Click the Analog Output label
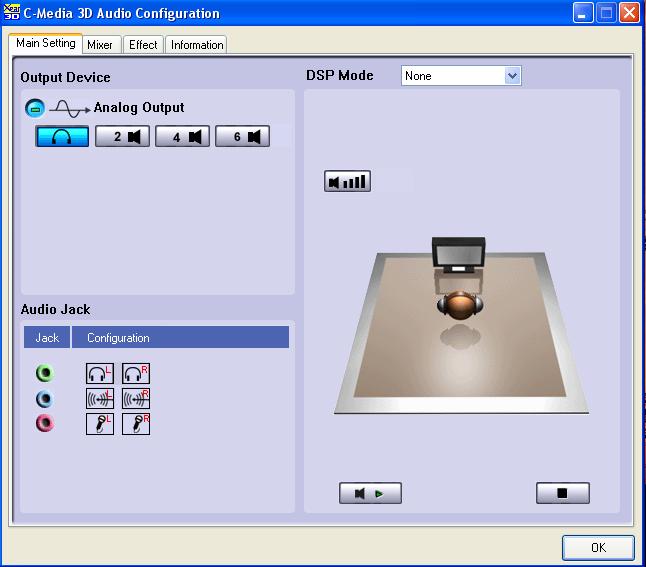646x567 pixels. (139, 108)
